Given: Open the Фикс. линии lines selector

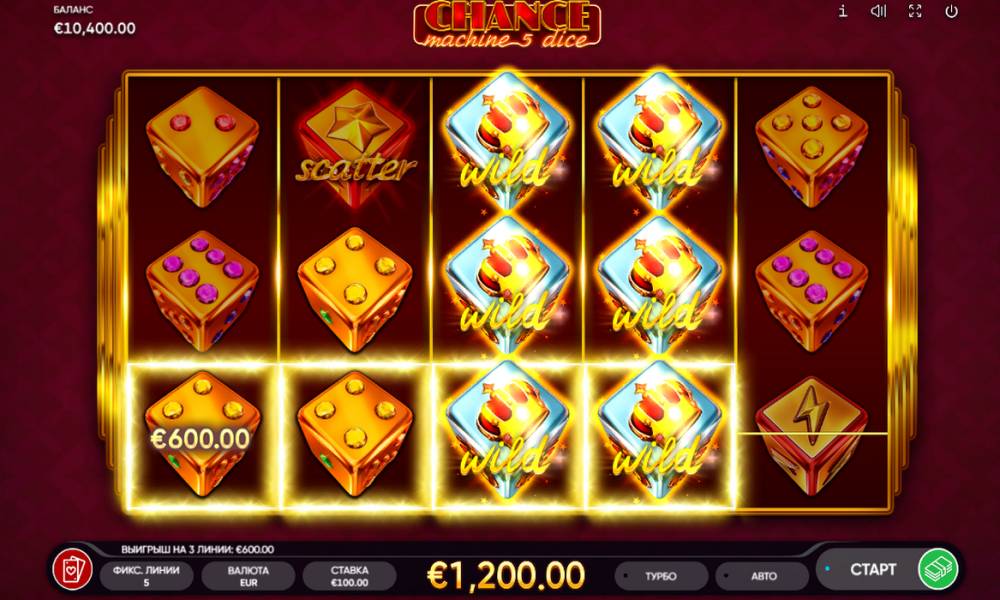Looking at the screenshot, I should coord(146,576).
